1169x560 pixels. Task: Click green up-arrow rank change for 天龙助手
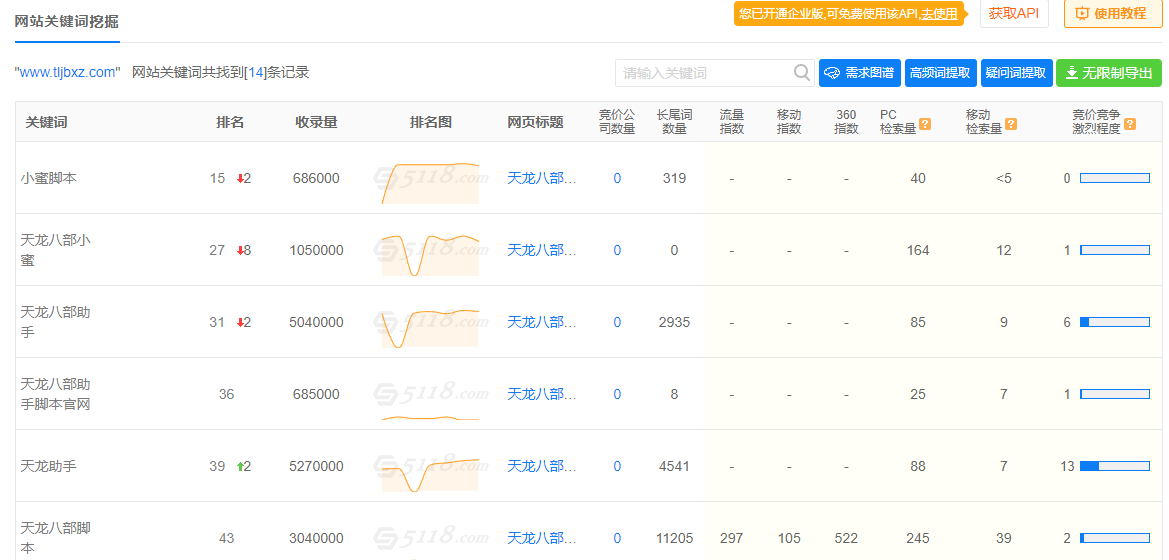point(244,466)
